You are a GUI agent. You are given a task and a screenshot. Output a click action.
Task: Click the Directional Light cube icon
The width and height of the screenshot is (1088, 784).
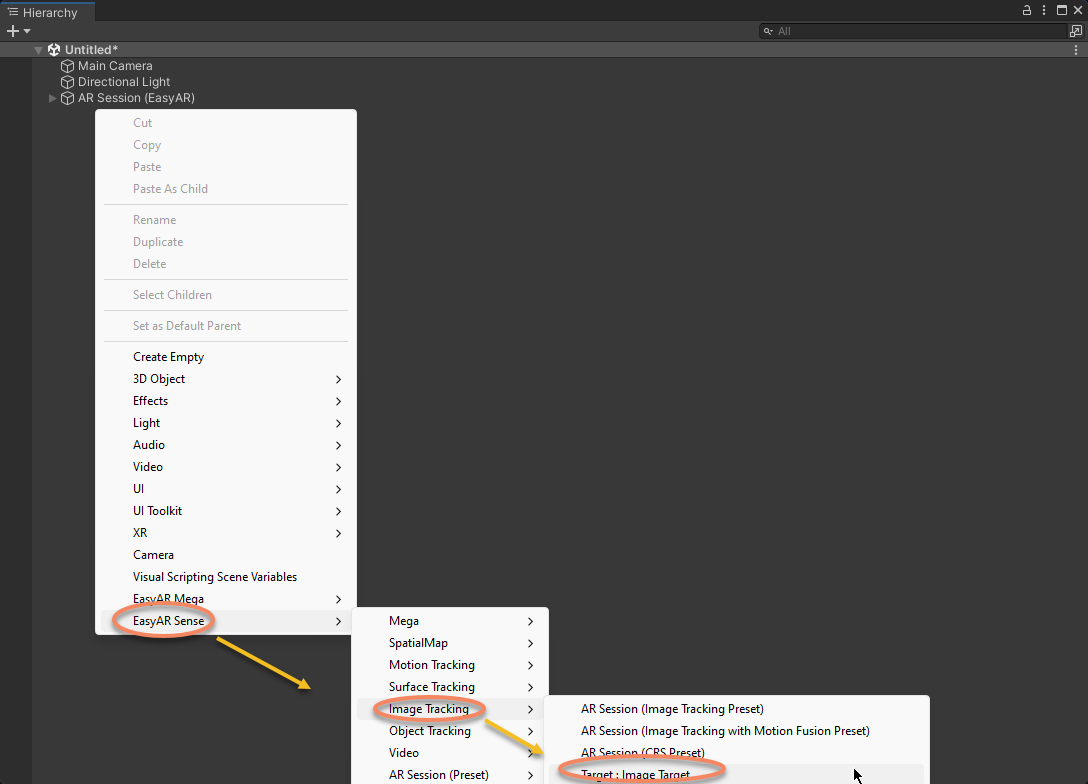click(68, 82)
